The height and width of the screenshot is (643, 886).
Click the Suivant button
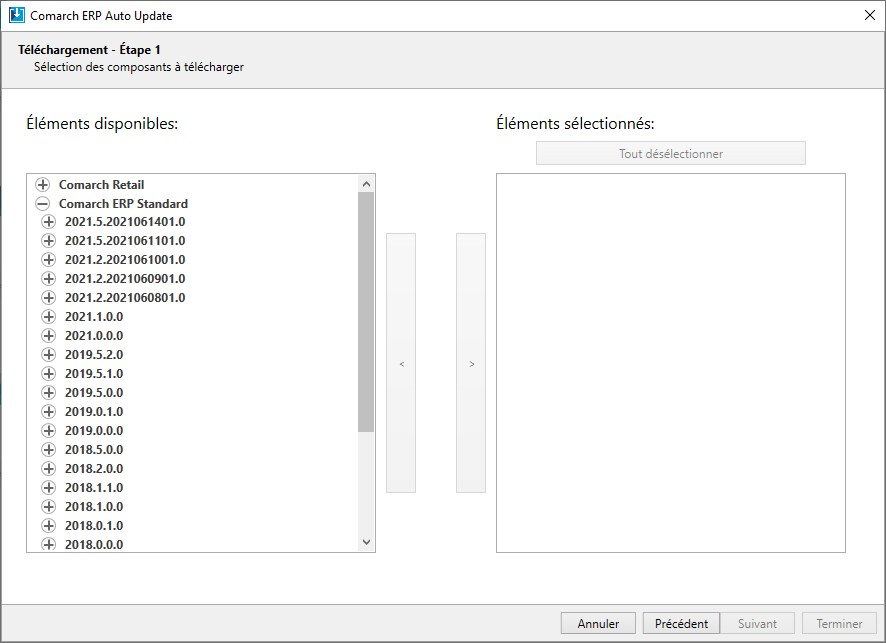757,623
